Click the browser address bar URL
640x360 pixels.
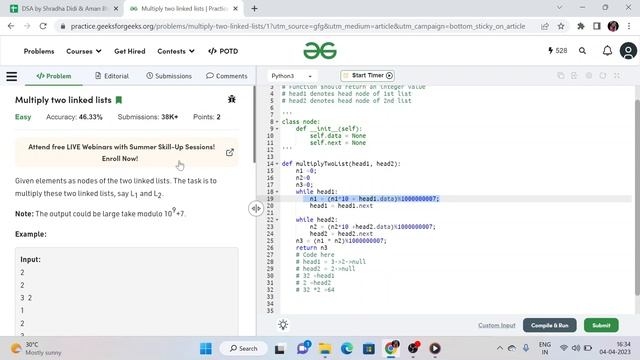click(298, 26)
